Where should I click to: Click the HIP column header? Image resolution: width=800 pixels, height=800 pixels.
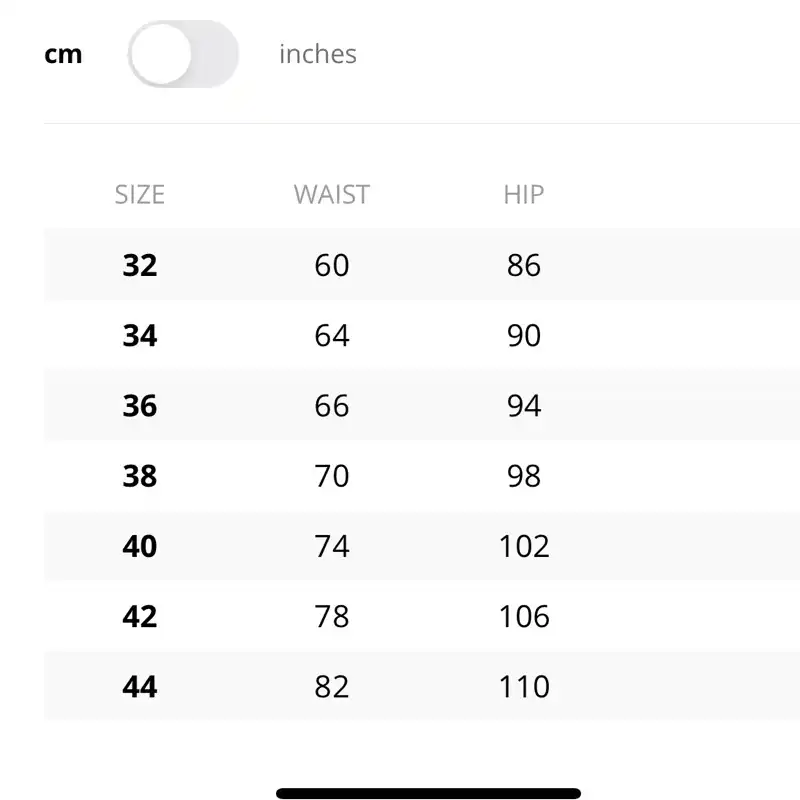click(523, 194)
